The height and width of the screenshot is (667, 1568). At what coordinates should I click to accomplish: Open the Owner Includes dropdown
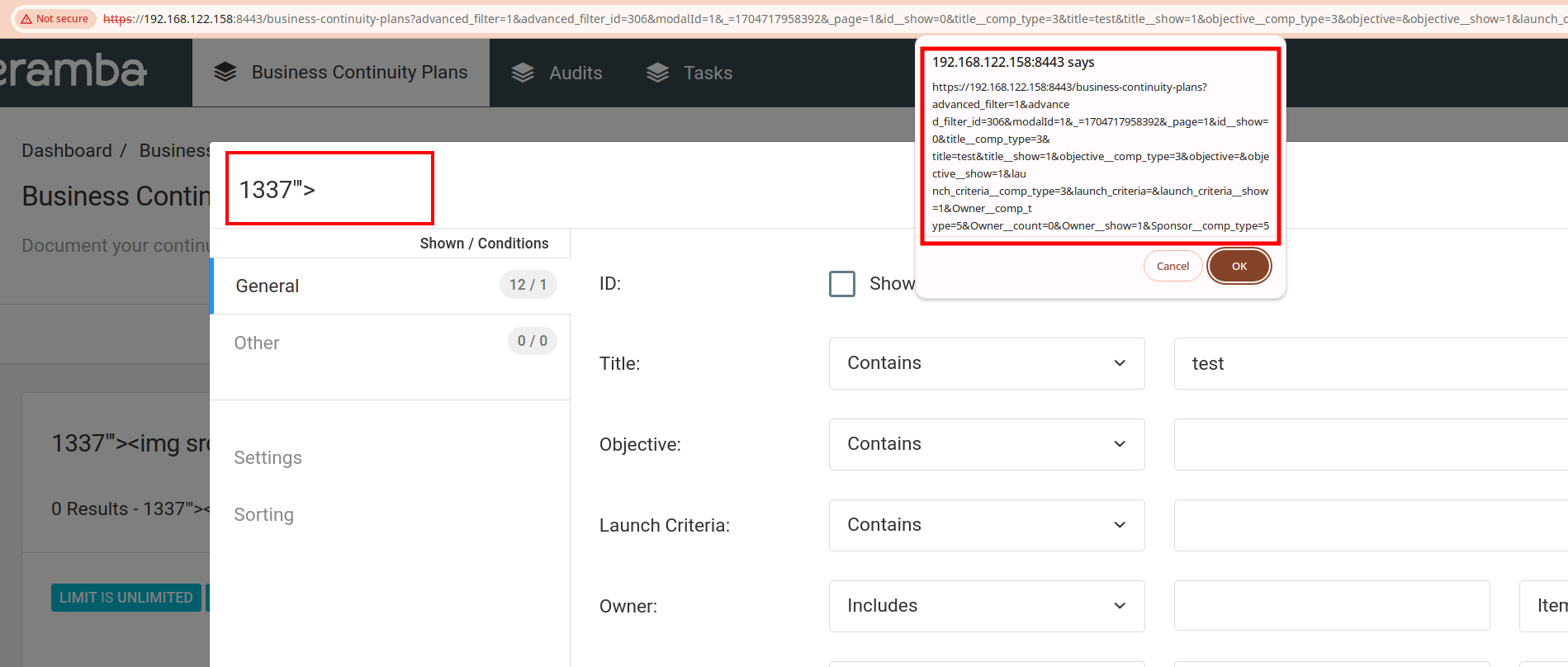[x=987, y=606]
